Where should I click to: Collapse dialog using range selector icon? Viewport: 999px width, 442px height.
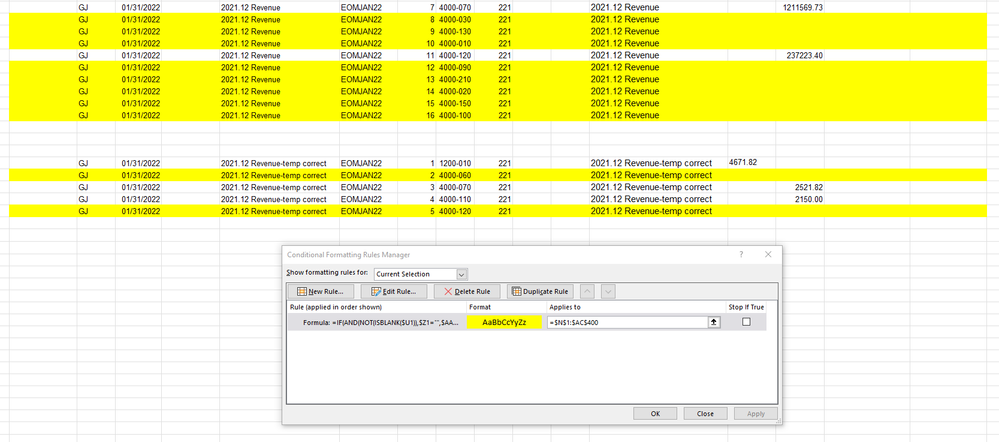(x=714, y=323)
